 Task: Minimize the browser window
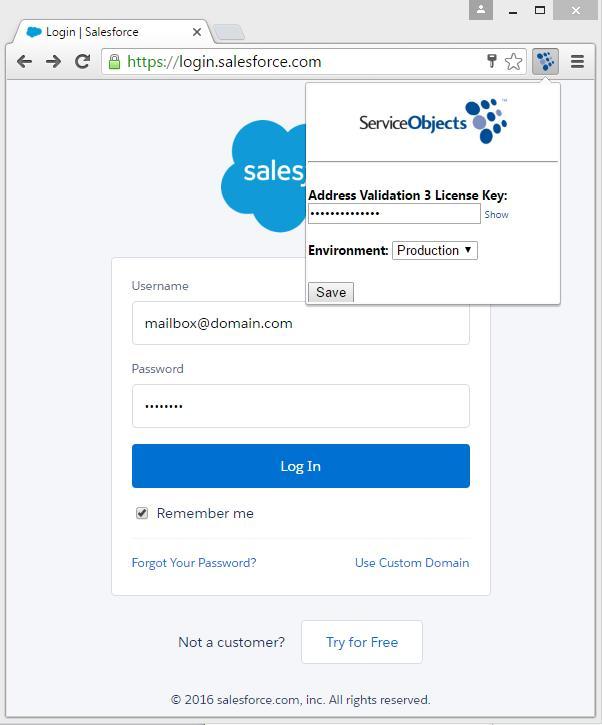point(513,10)
